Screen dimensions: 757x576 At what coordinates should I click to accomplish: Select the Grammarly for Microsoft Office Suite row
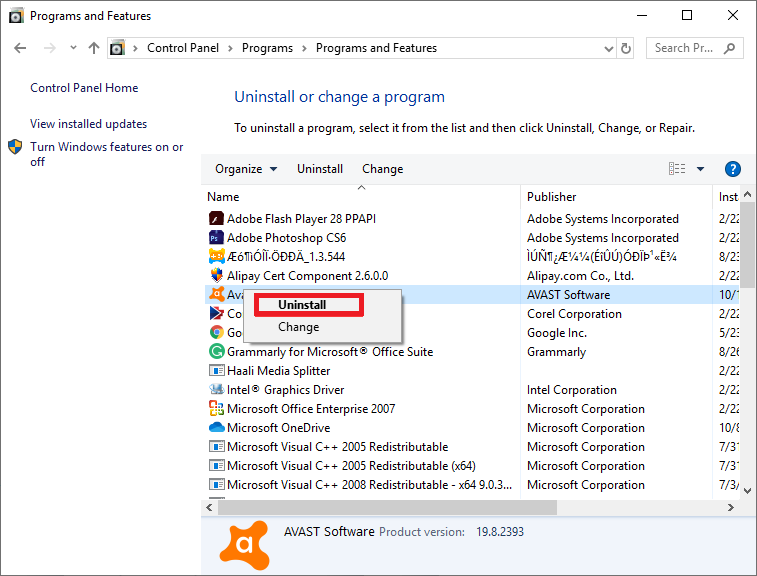click(x=471, y=351)
